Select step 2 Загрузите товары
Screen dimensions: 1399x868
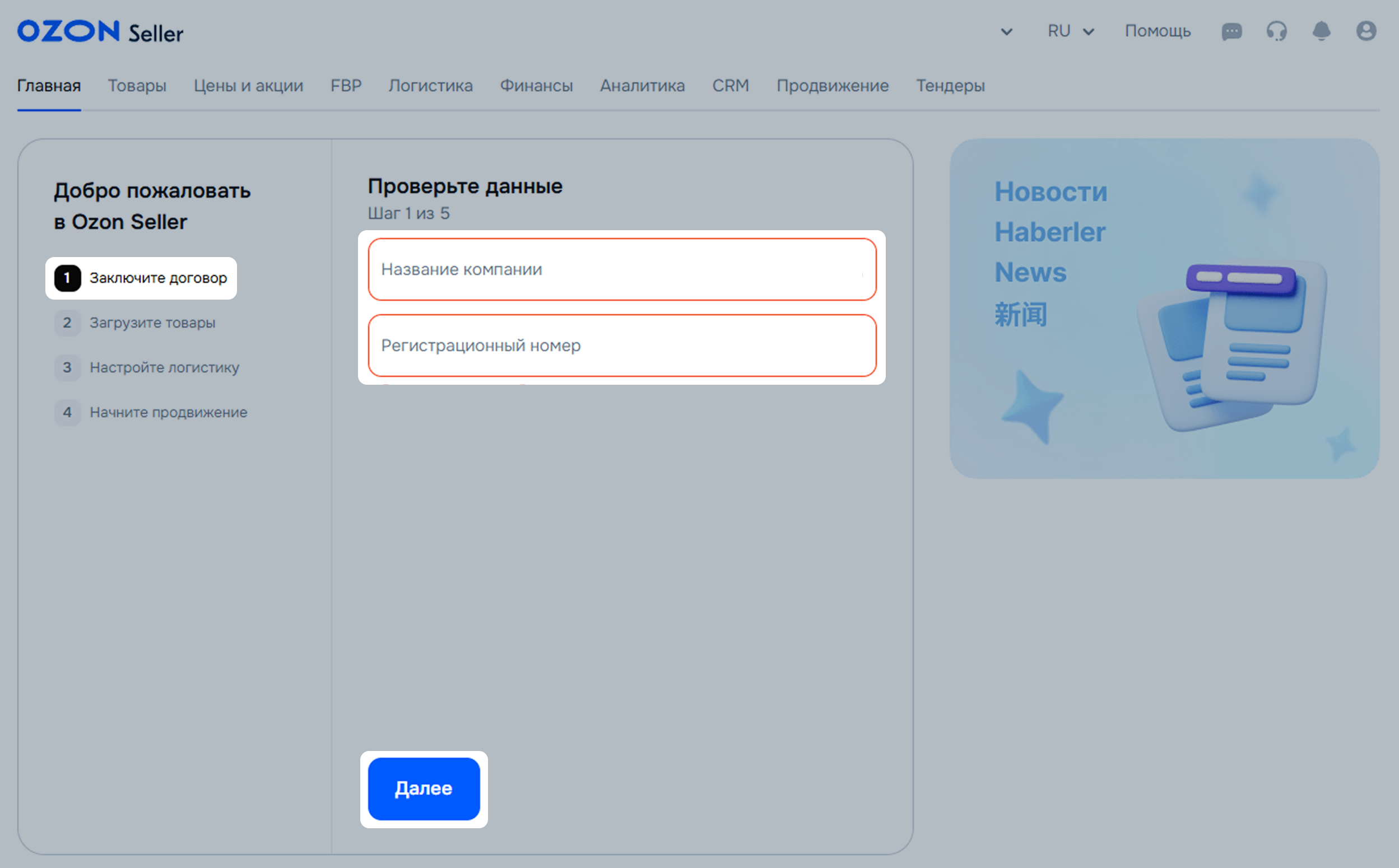[x=135, y=323]
